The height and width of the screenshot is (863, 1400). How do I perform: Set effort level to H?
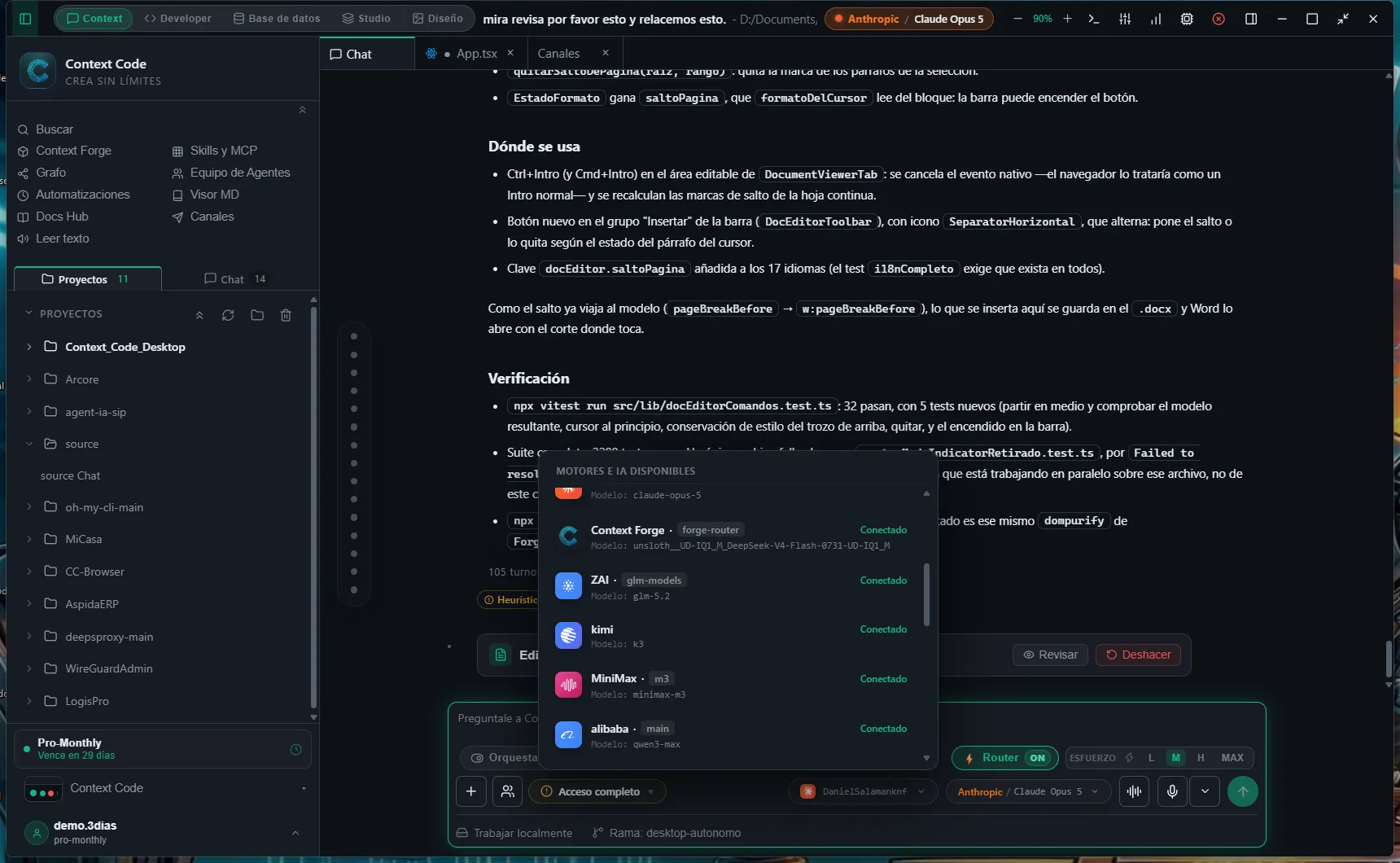(1201, 757)
